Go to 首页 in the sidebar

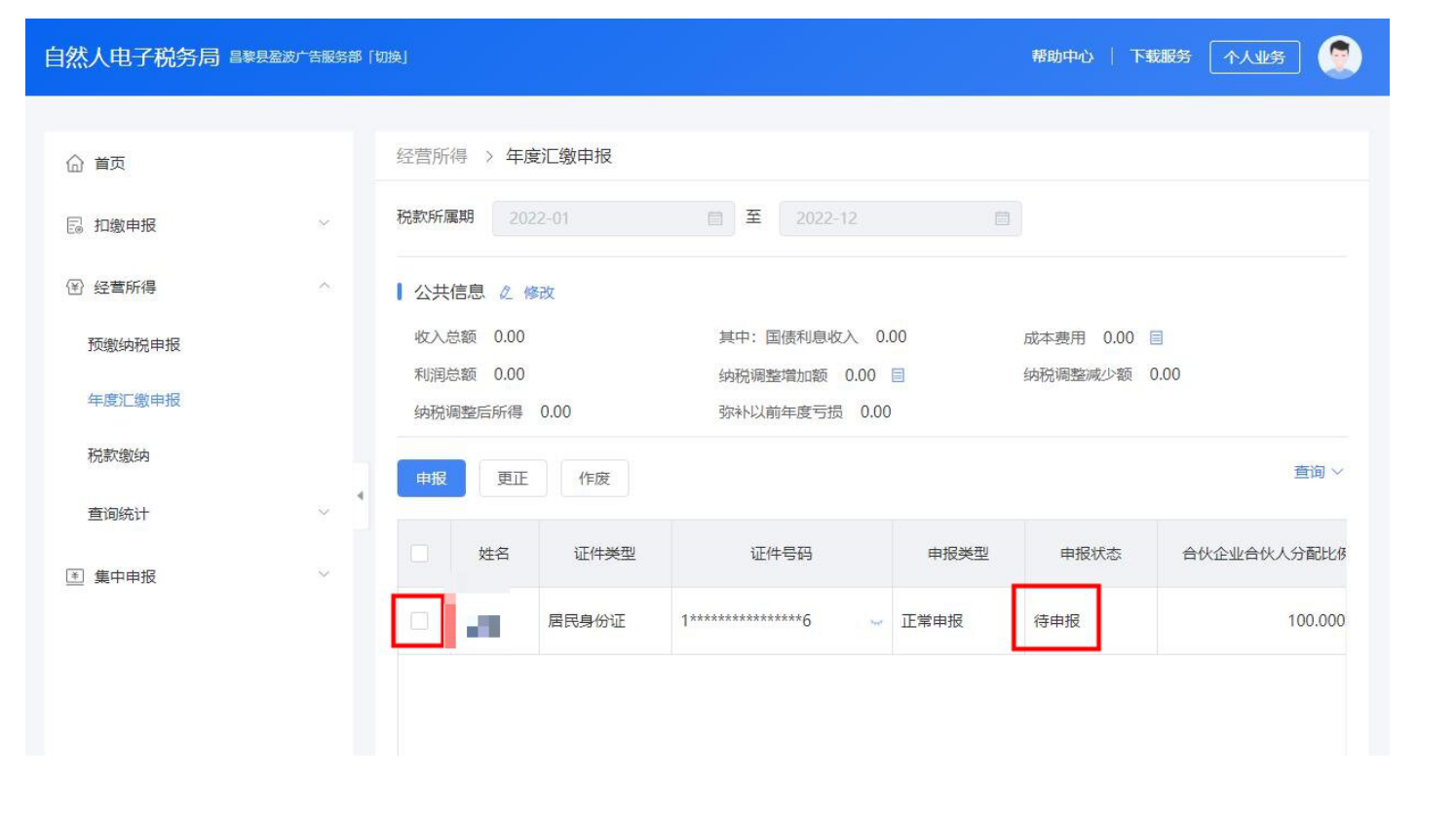pos(109,163)
